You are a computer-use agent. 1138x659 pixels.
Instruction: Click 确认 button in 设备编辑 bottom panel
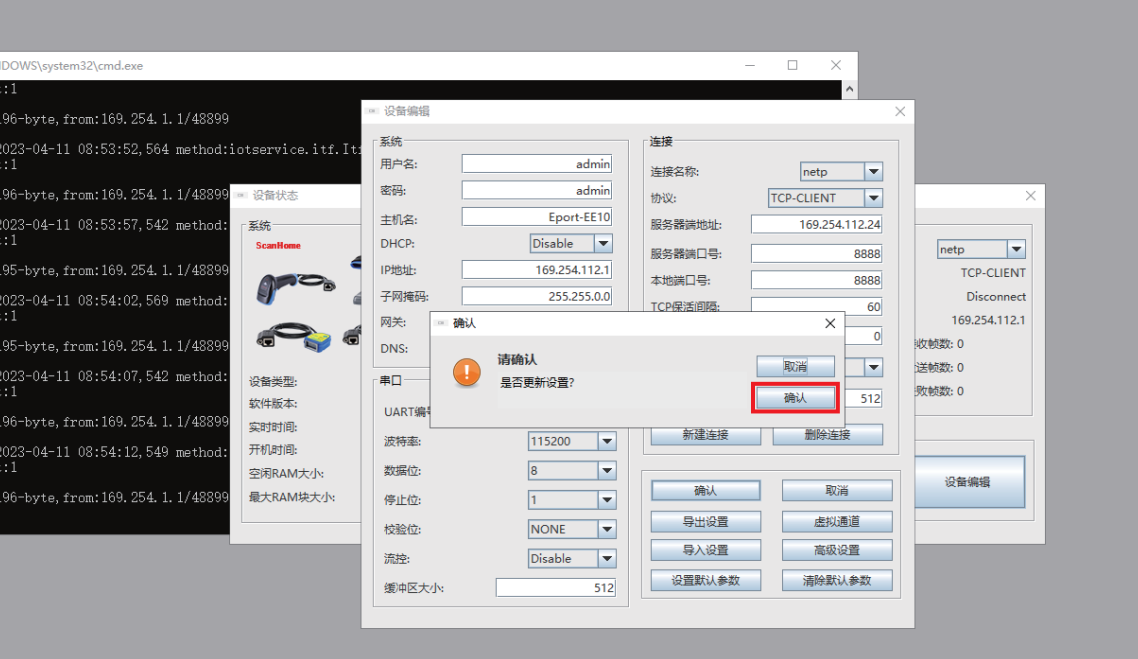point(705,491)
